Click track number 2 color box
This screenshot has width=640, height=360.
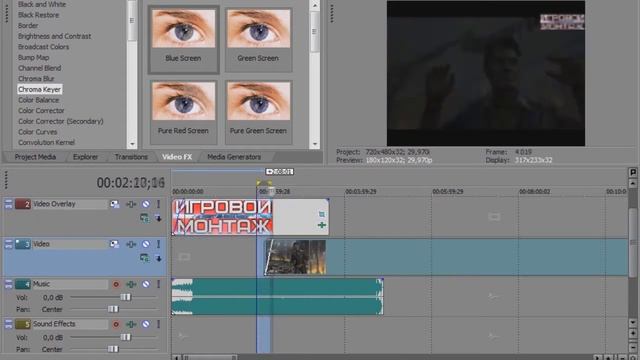[x=23, y=204]
